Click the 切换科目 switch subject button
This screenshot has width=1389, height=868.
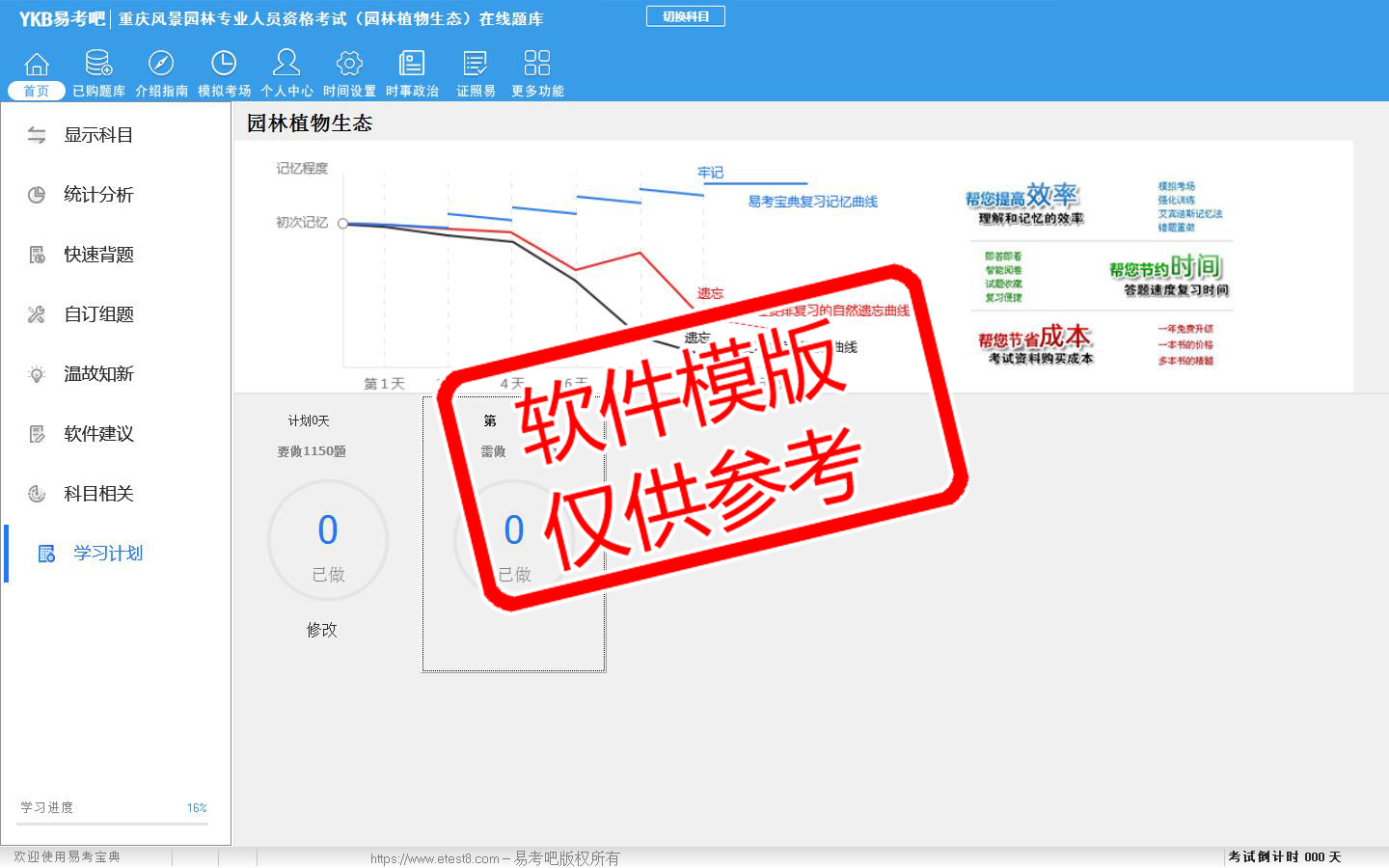tap(686, 16)
